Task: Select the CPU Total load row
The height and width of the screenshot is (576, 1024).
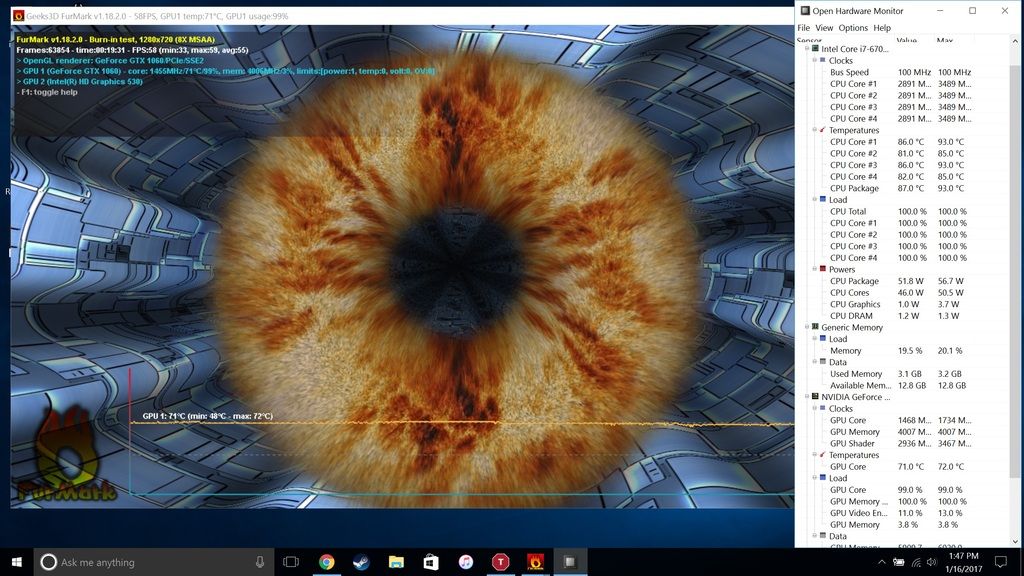Action: (x=902, y=211)
